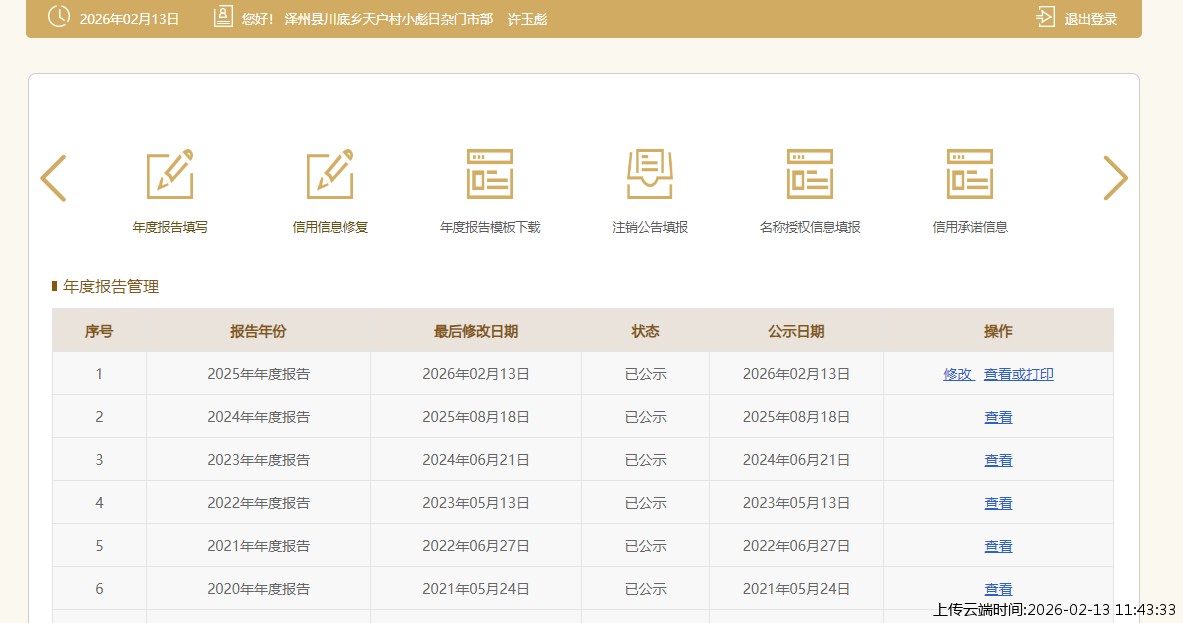Click the 退出登录 text button
The height and width of the screenshot is (623, 1183).
click(1090, 19)
